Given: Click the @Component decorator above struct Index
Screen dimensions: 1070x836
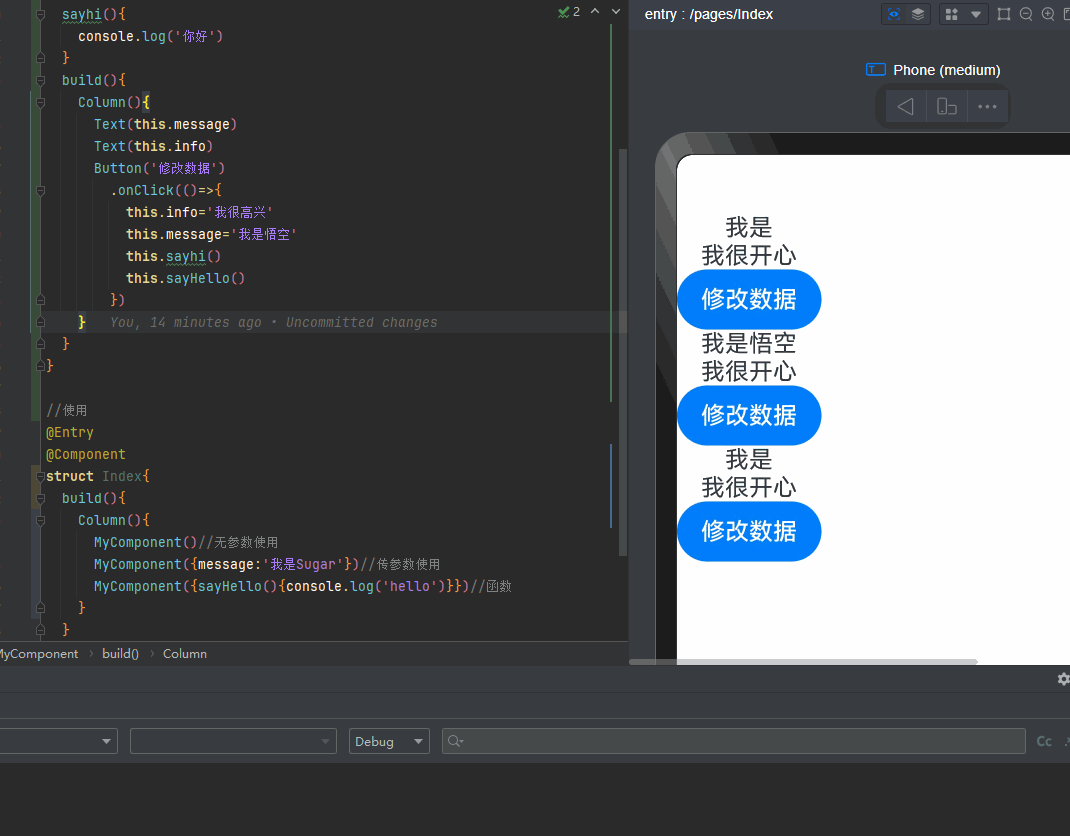Looking at the screenshot, I should [x=85, y=454].
